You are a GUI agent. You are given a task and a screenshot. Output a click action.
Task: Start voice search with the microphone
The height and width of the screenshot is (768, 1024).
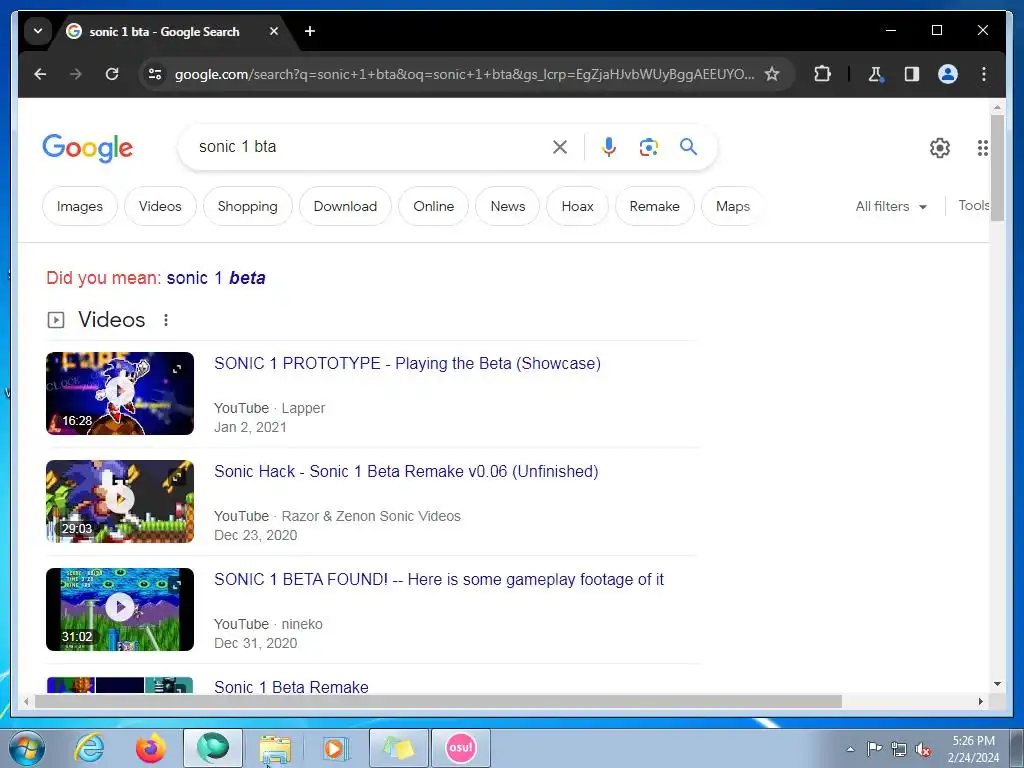tap(609, 147)
